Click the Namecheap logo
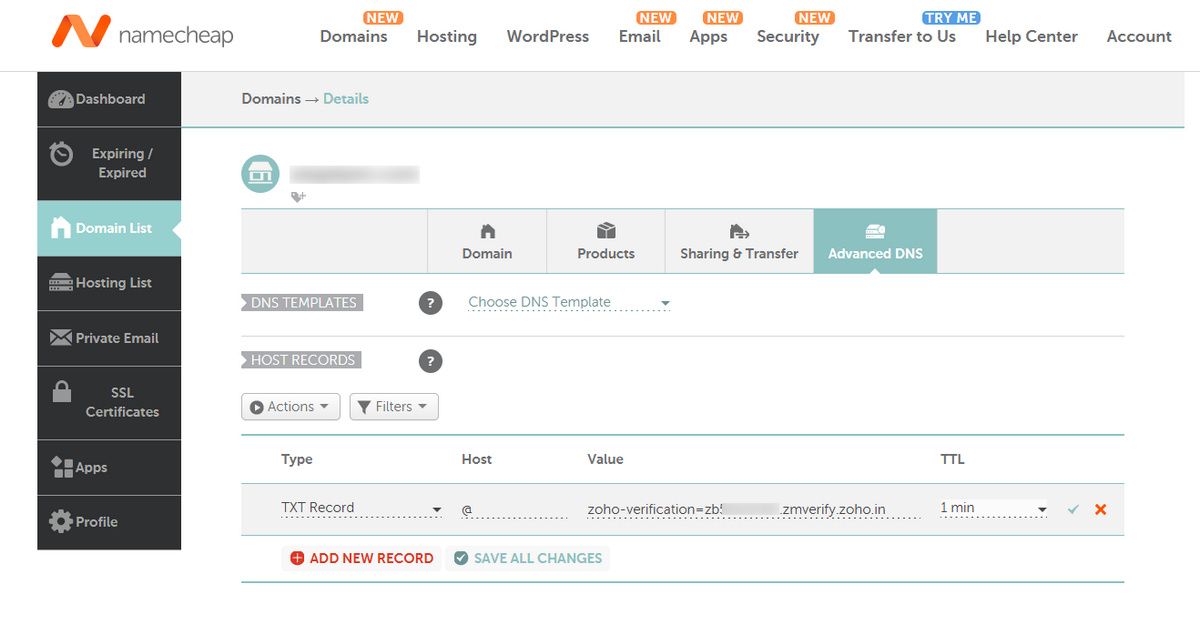The image size is (1200, 625). (144, 34)
